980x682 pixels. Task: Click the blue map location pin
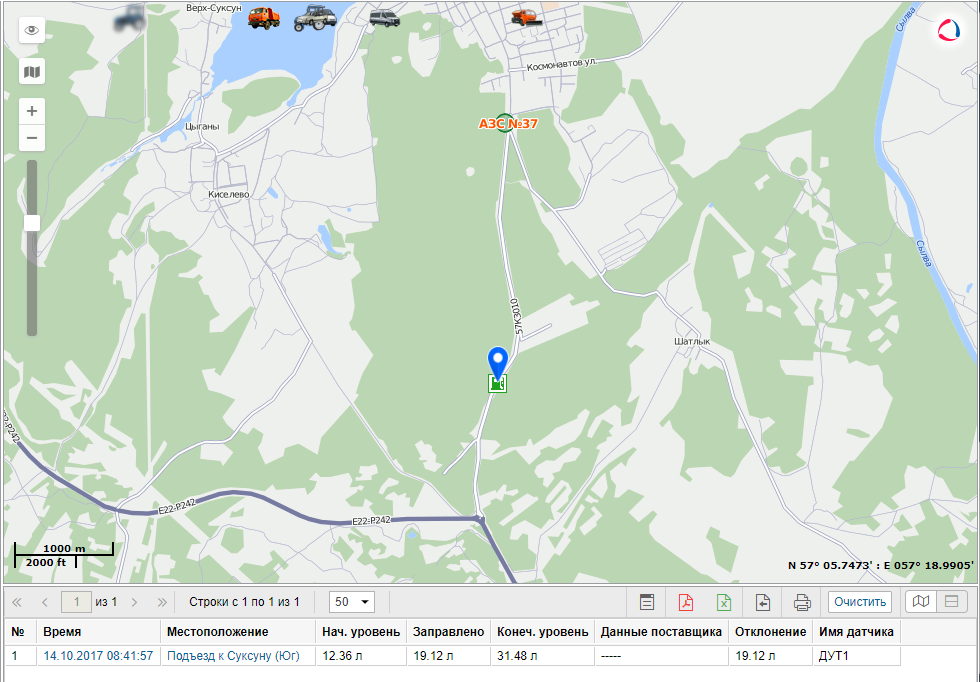coord(498,363)
